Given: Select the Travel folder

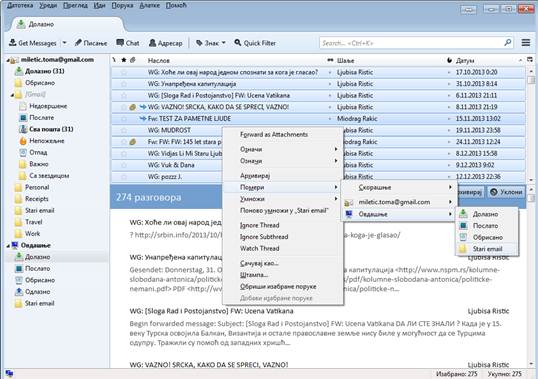Looking at the screenshot, I should tap(33, 222).
